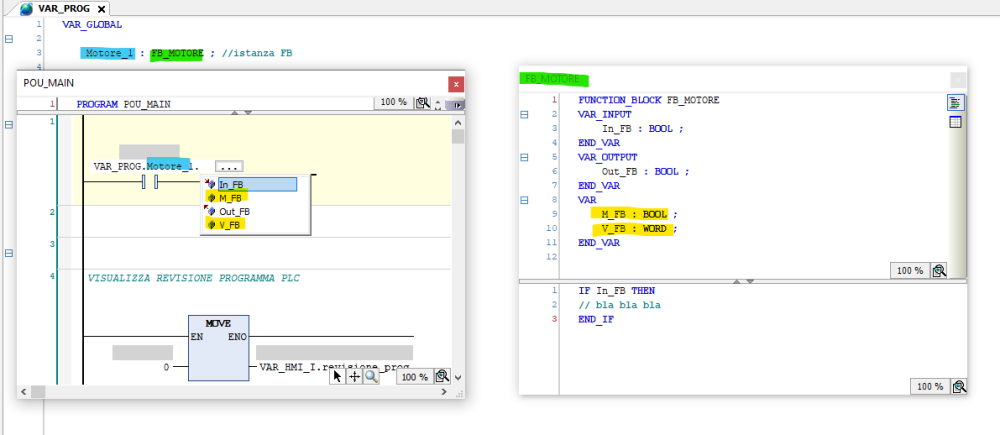
Task: Click Motore_1 instance name in VAR_PROG
Action: point(108,53)
